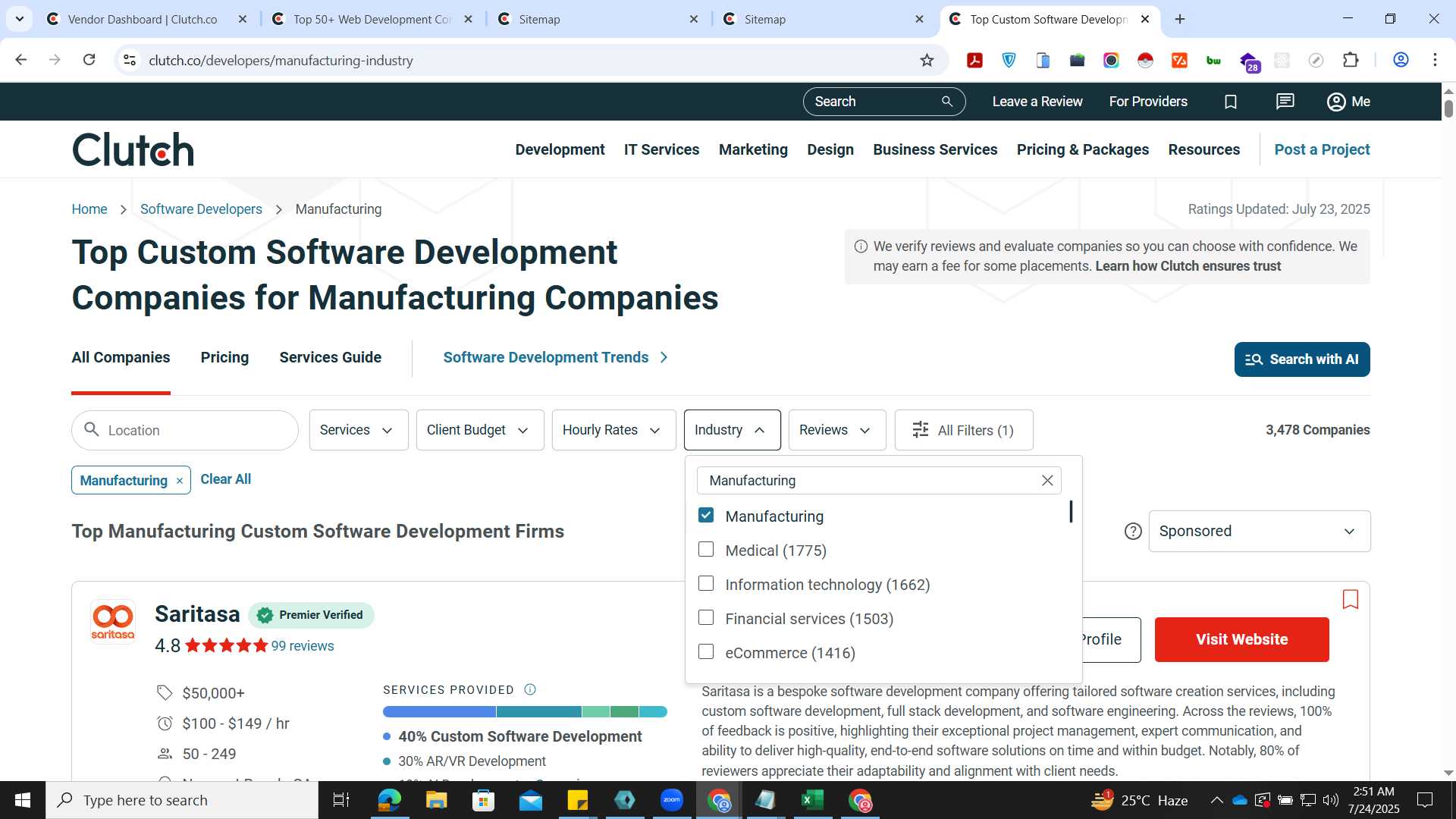Image resolution: width=1456 pixels, height=819 pixels.
Task: Click the info icon next to Services Provided
Action: (530, 689)
